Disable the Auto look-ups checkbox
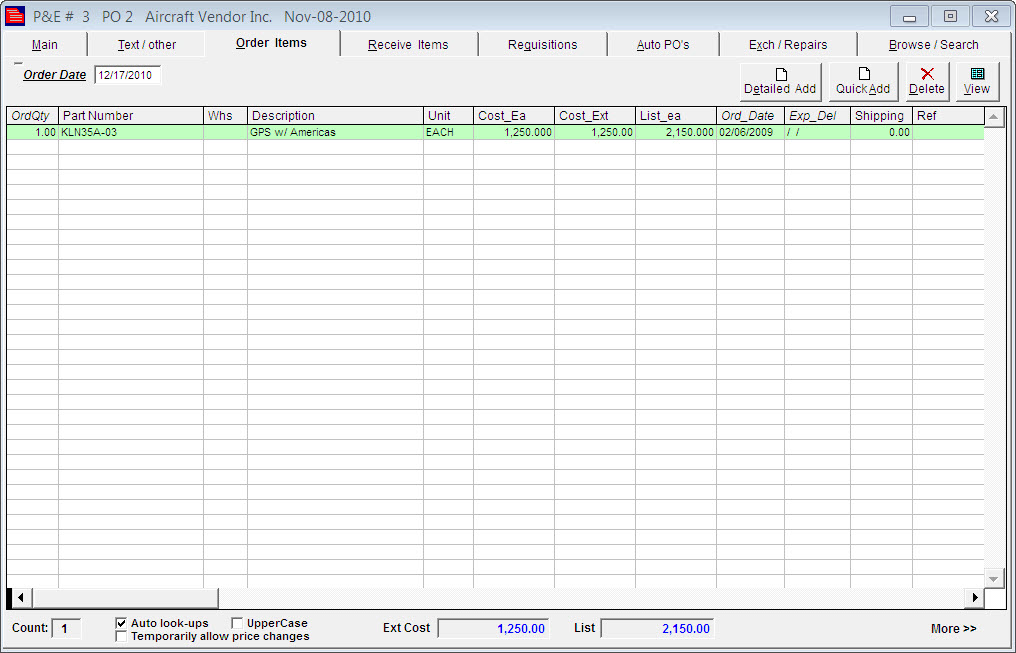Image resolution: width=1016 pixels, height=653 pixels. tap(122, 623)
